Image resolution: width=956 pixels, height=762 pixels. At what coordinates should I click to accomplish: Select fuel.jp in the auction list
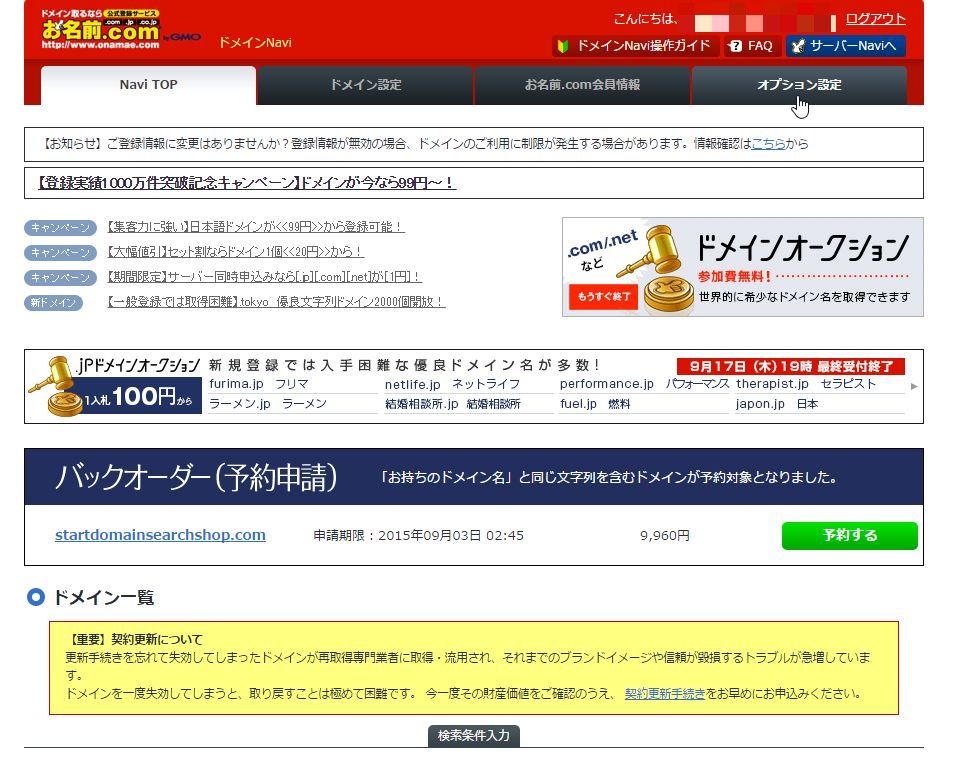pos(578,404)
